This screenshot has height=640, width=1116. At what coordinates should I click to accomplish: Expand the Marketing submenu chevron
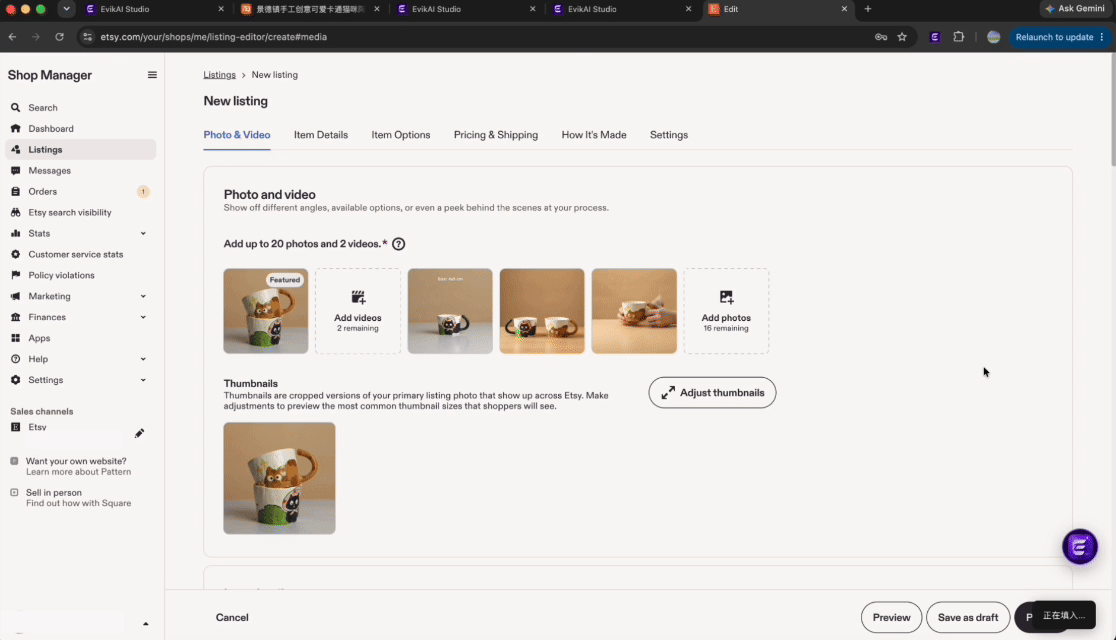143,296
